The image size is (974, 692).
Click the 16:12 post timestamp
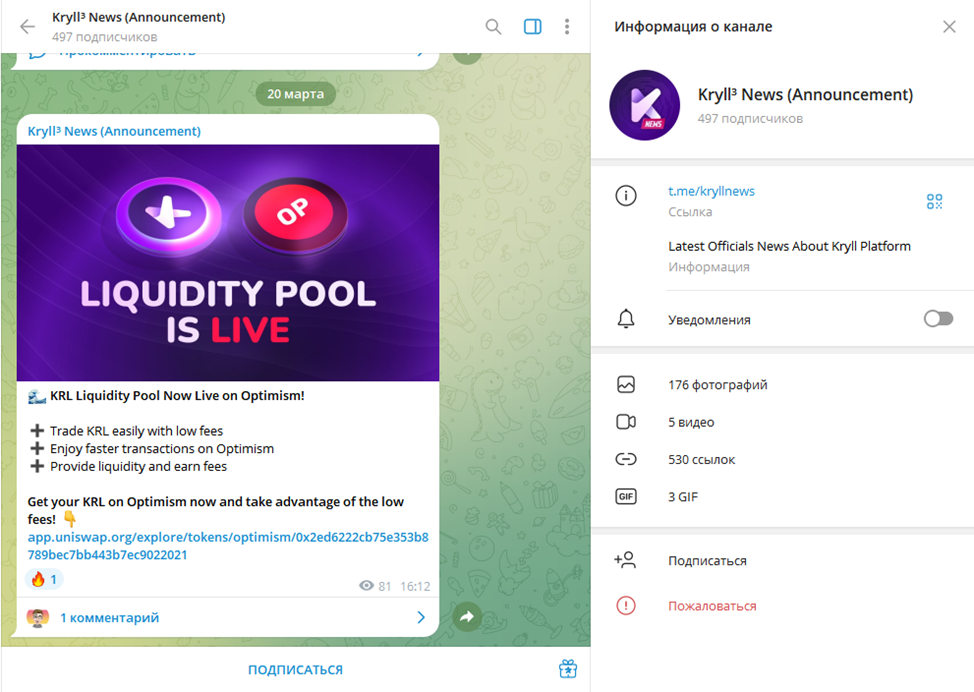415,586
